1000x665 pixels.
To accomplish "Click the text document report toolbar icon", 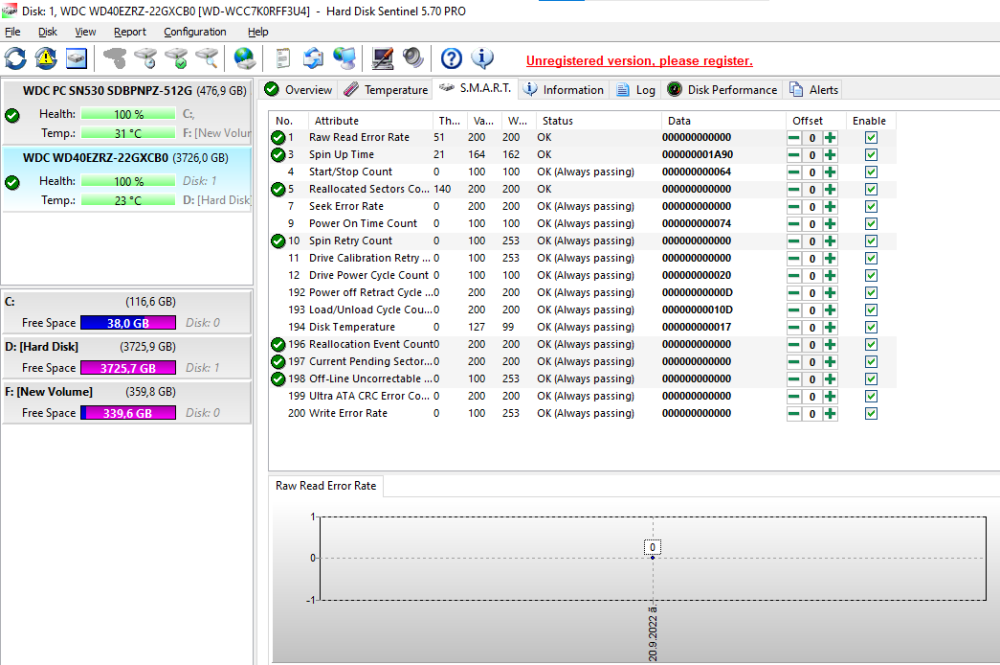I will 284,58.
